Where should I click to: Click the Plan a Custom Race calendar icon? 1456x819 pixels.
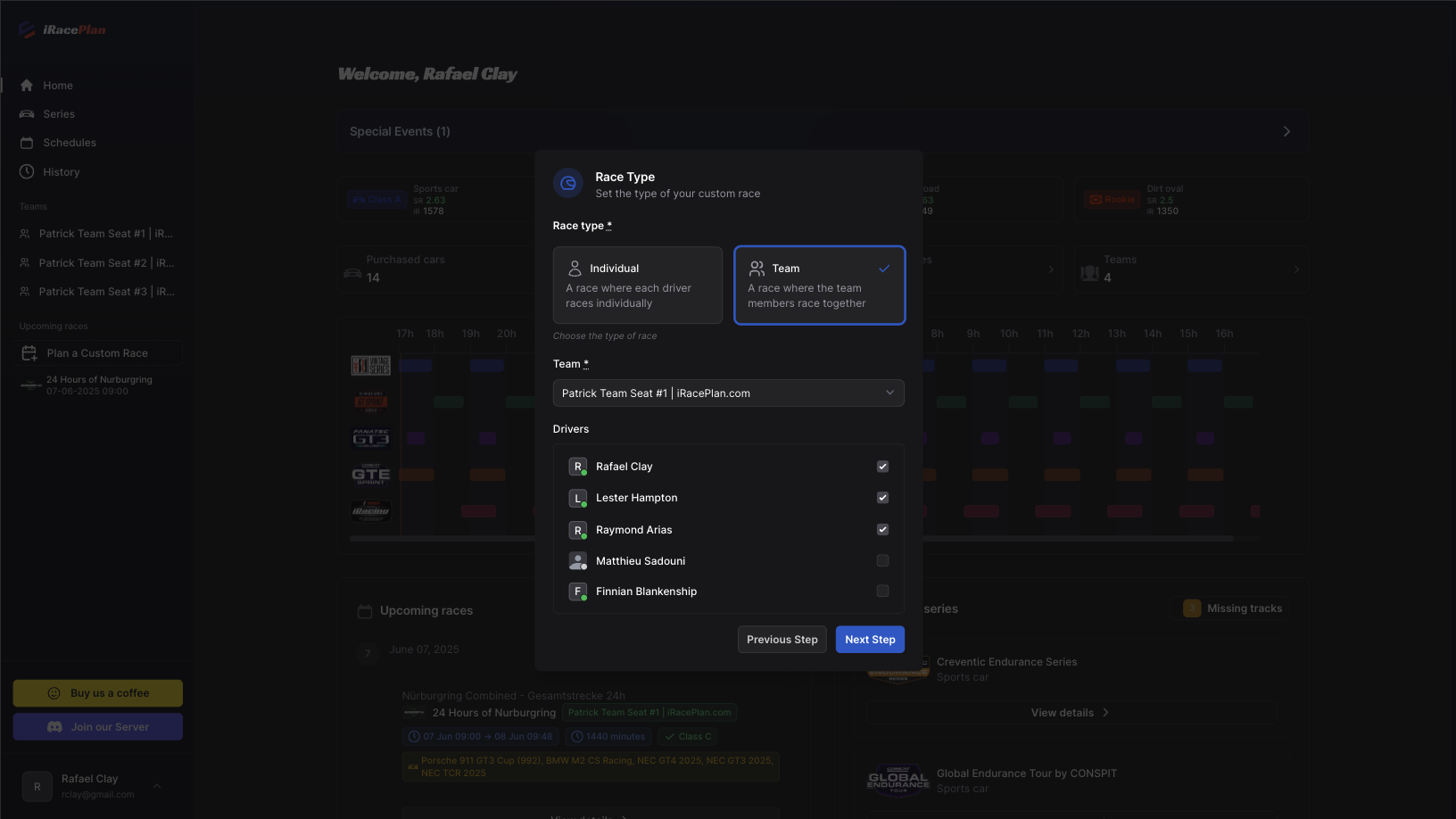[x=29, y=352]
